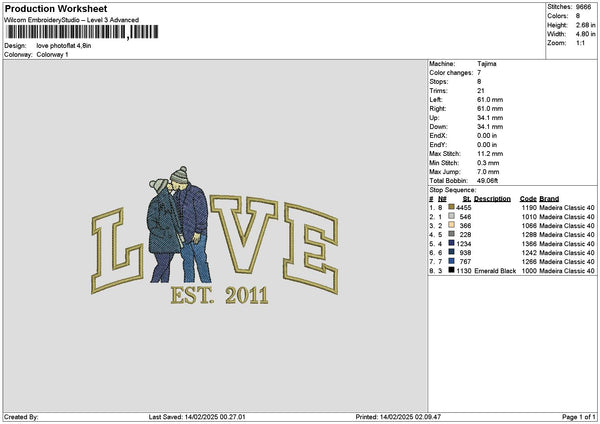Viewport: 600px width, 424px height.
Task: Click the Max Jump value 7.0 mm
Action: coord(488,172)
